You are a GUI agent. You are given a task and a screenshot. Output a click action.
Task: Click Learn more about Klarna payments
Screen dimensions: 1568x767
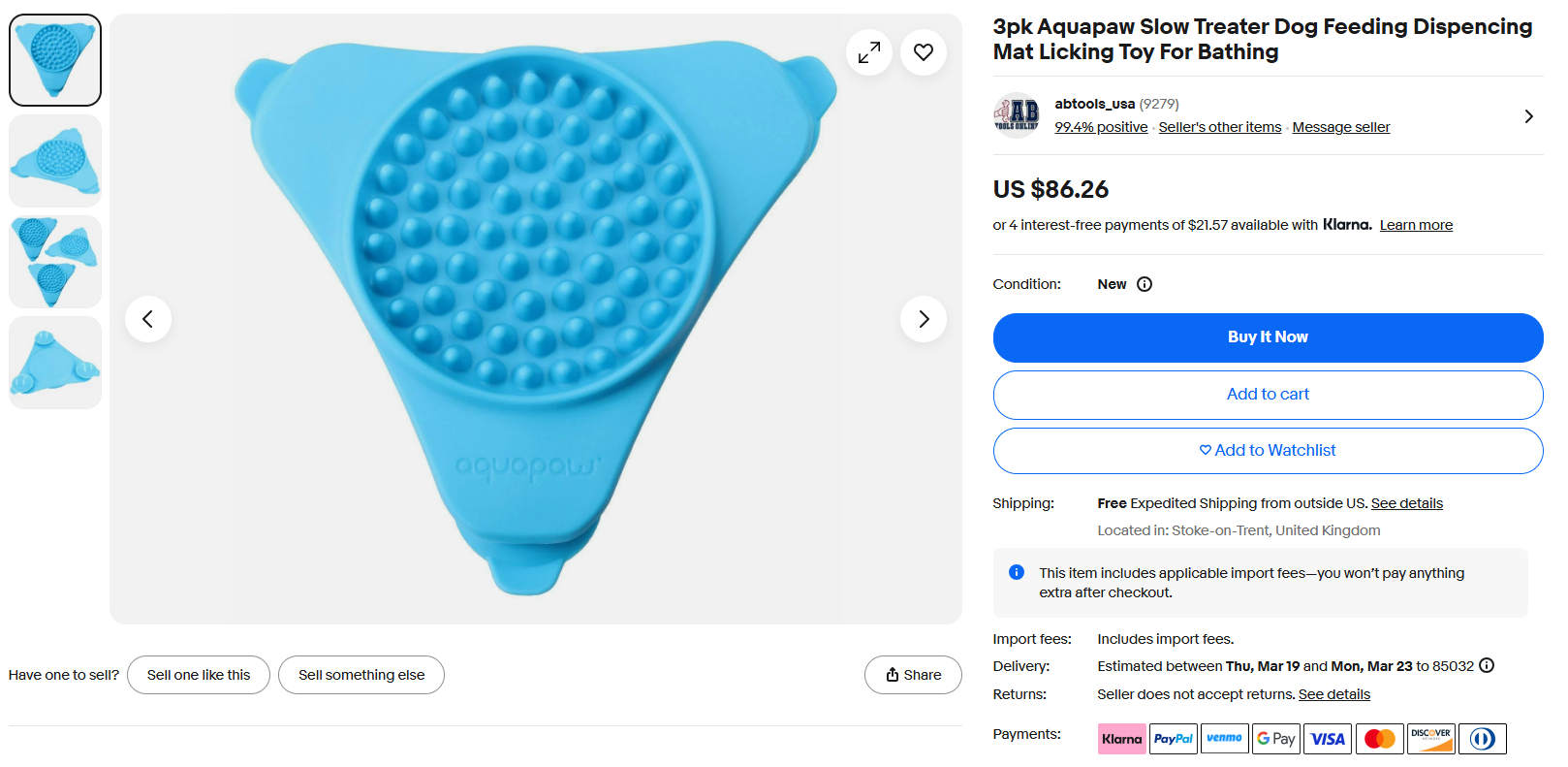[1415, 225]
